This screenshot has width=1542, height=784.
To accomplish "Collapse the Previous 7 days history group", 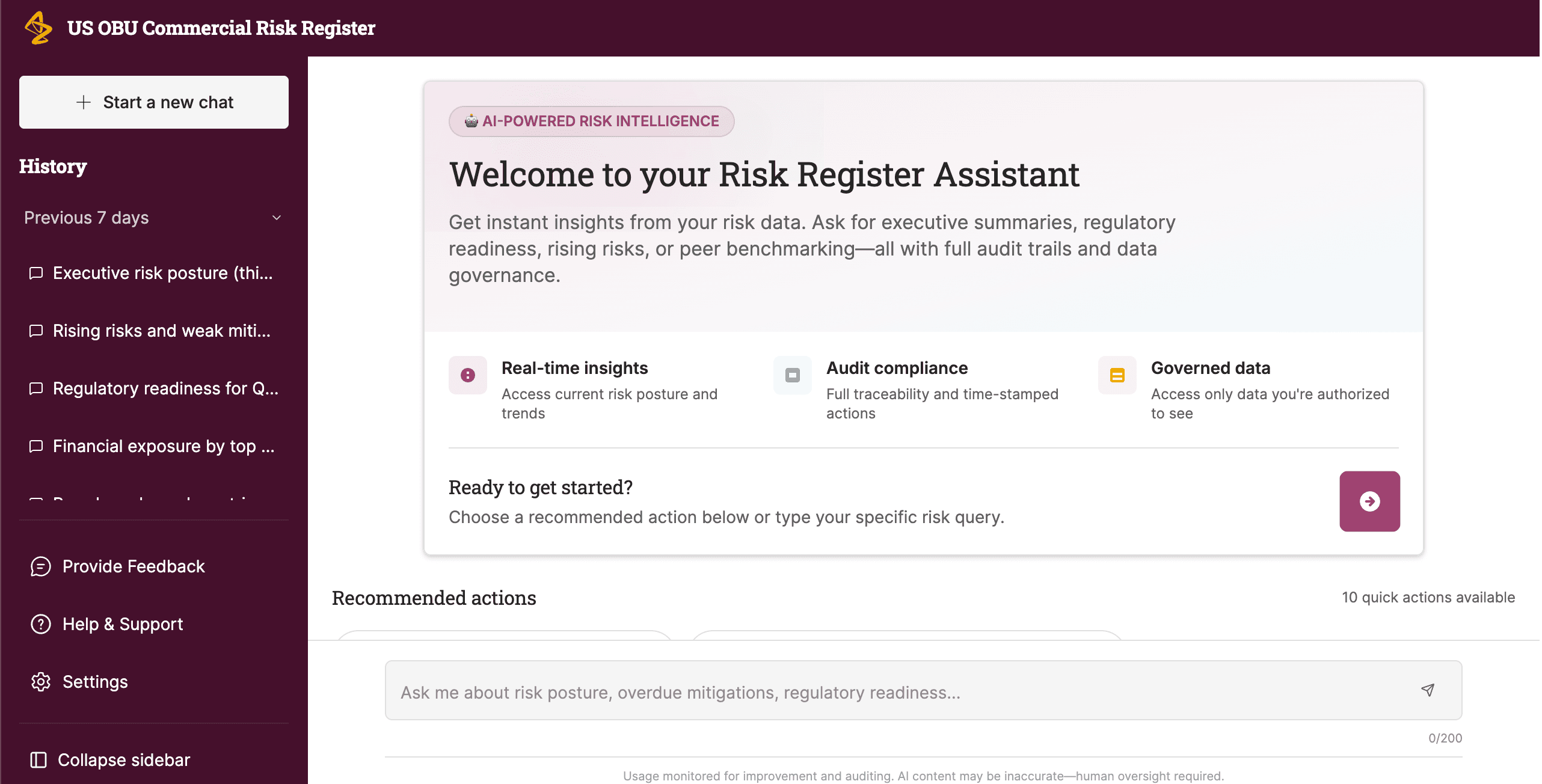I will click(x=275, y=218).
